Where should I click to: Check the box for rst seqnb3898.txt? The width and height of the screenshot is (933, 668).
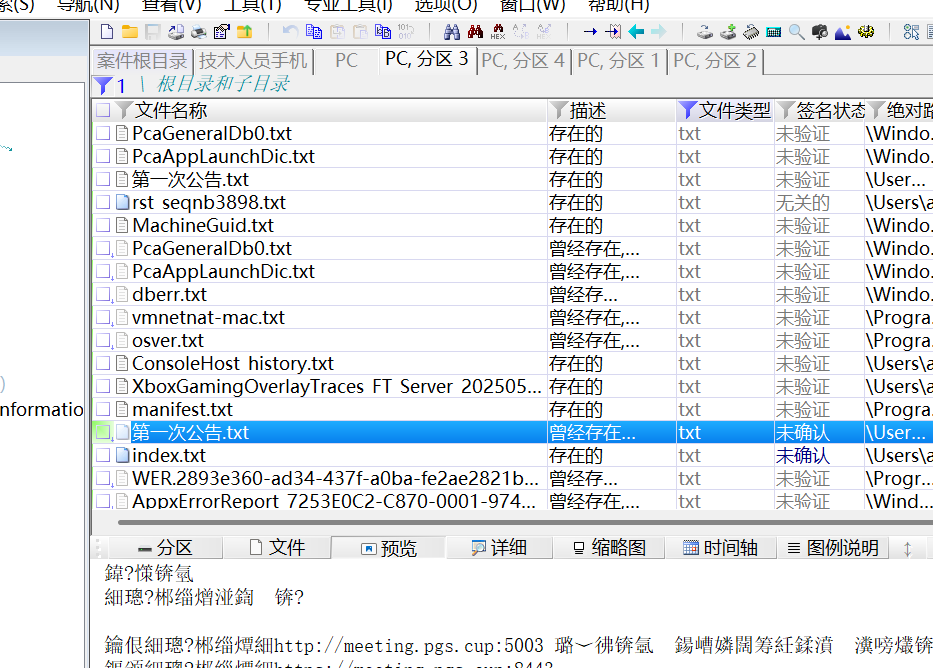(x=103, y=202)
